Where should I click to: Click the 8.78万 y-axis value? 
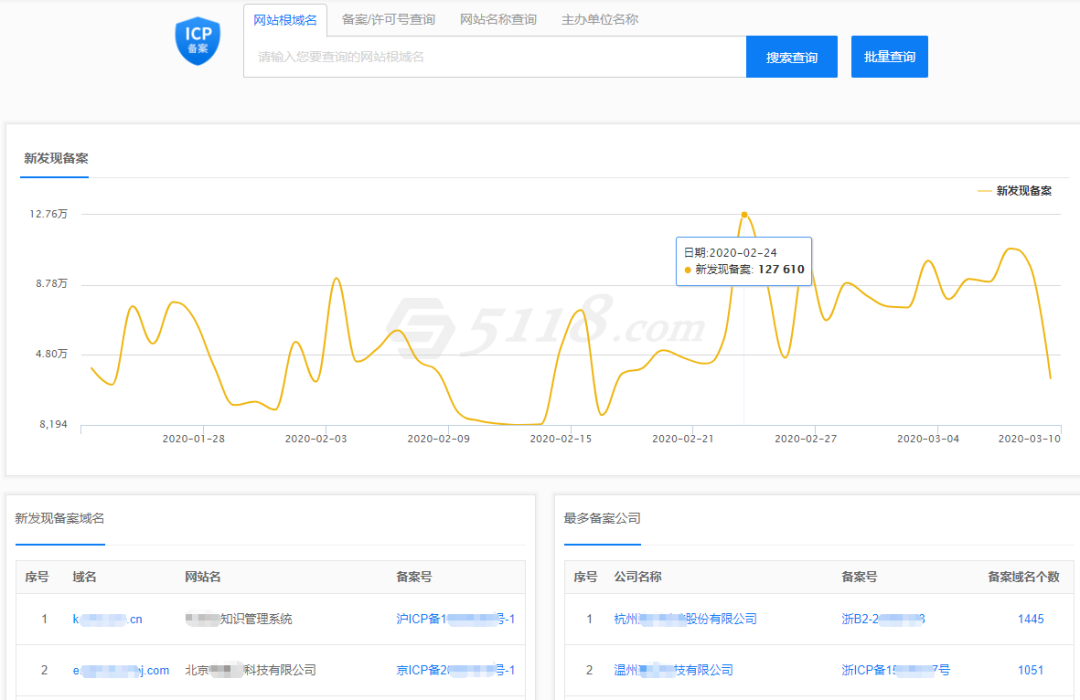coord(52,284)
